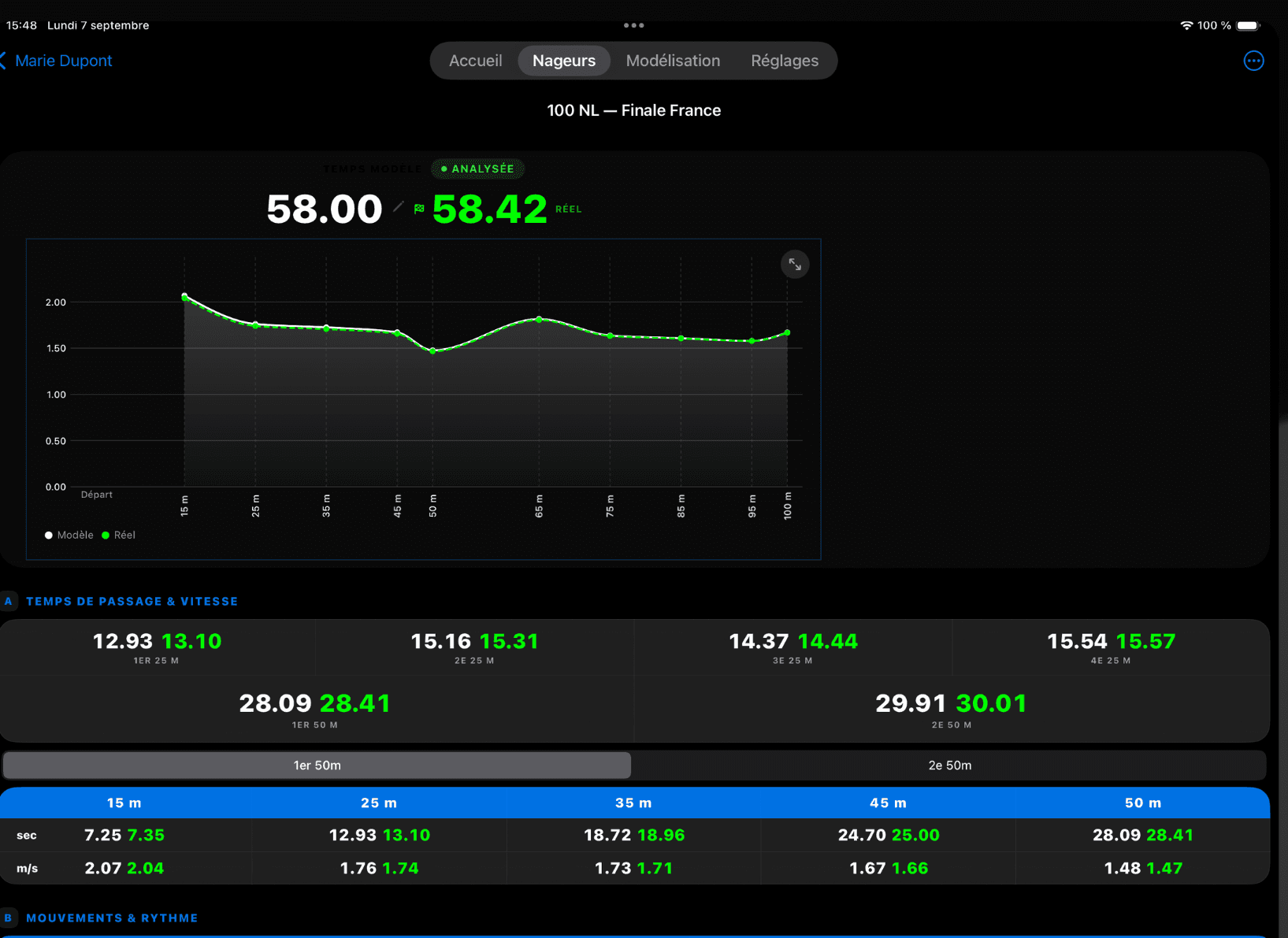Viewport: 1288px width, 938px height.
Task: Tap the Mouvements & rythme section heading
Action: click(112, 918)
